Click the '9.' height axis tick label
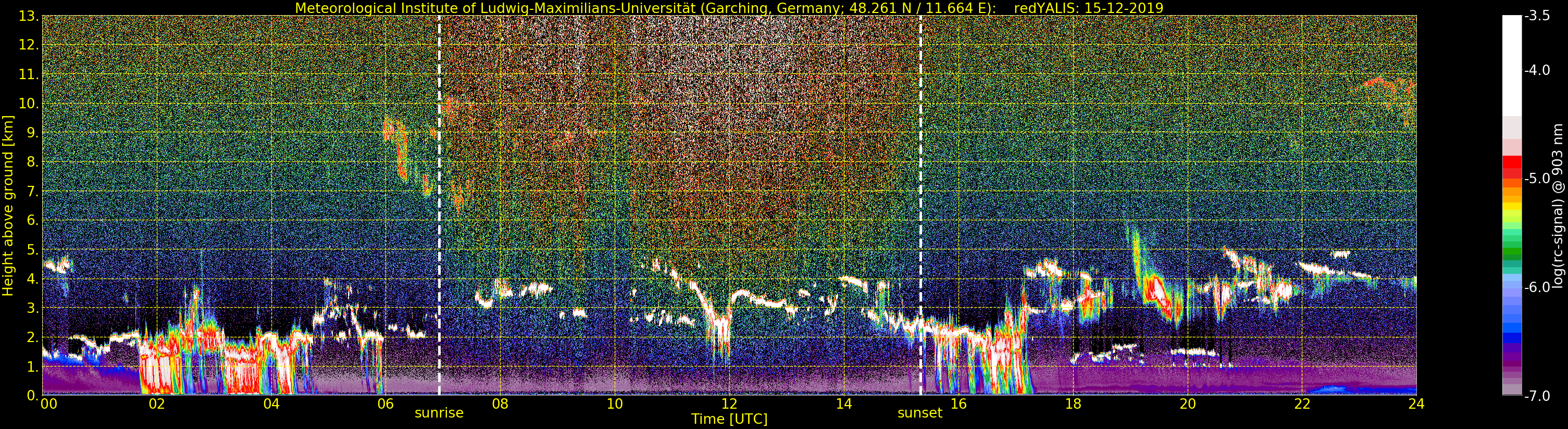The width and height of the screenshot is (1568, 429). 32,133
